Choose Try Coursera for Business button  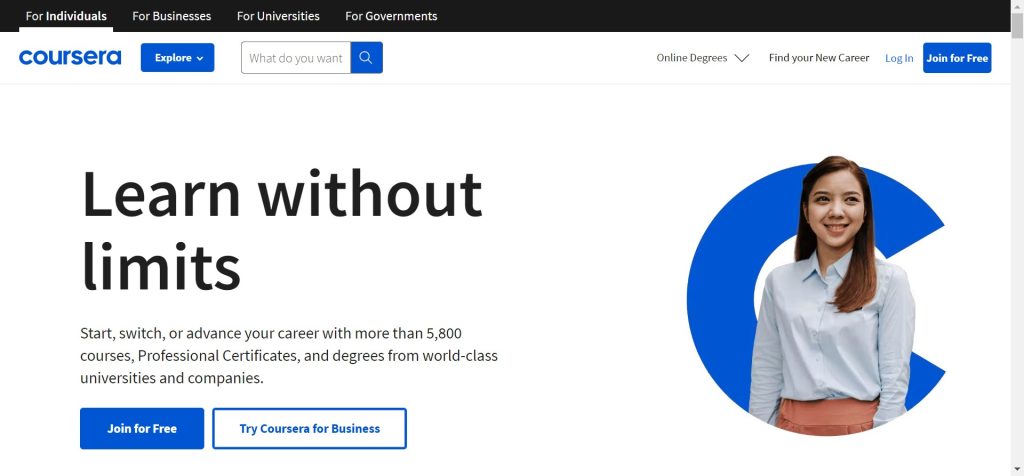click(x=310, y=429)
